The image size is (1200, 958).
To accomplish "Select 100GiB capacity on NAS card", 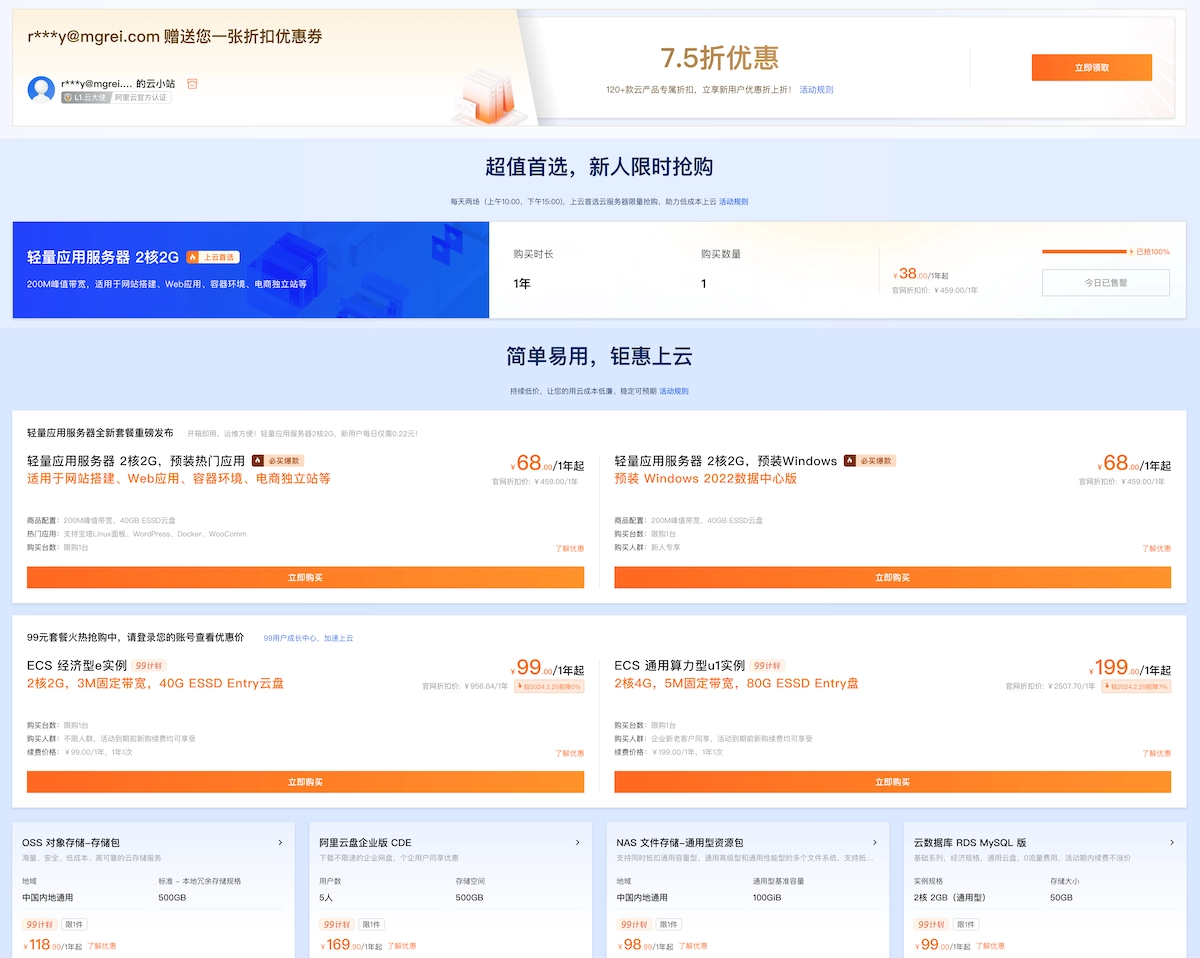I will pyautogui.click(x=766, y=898).
